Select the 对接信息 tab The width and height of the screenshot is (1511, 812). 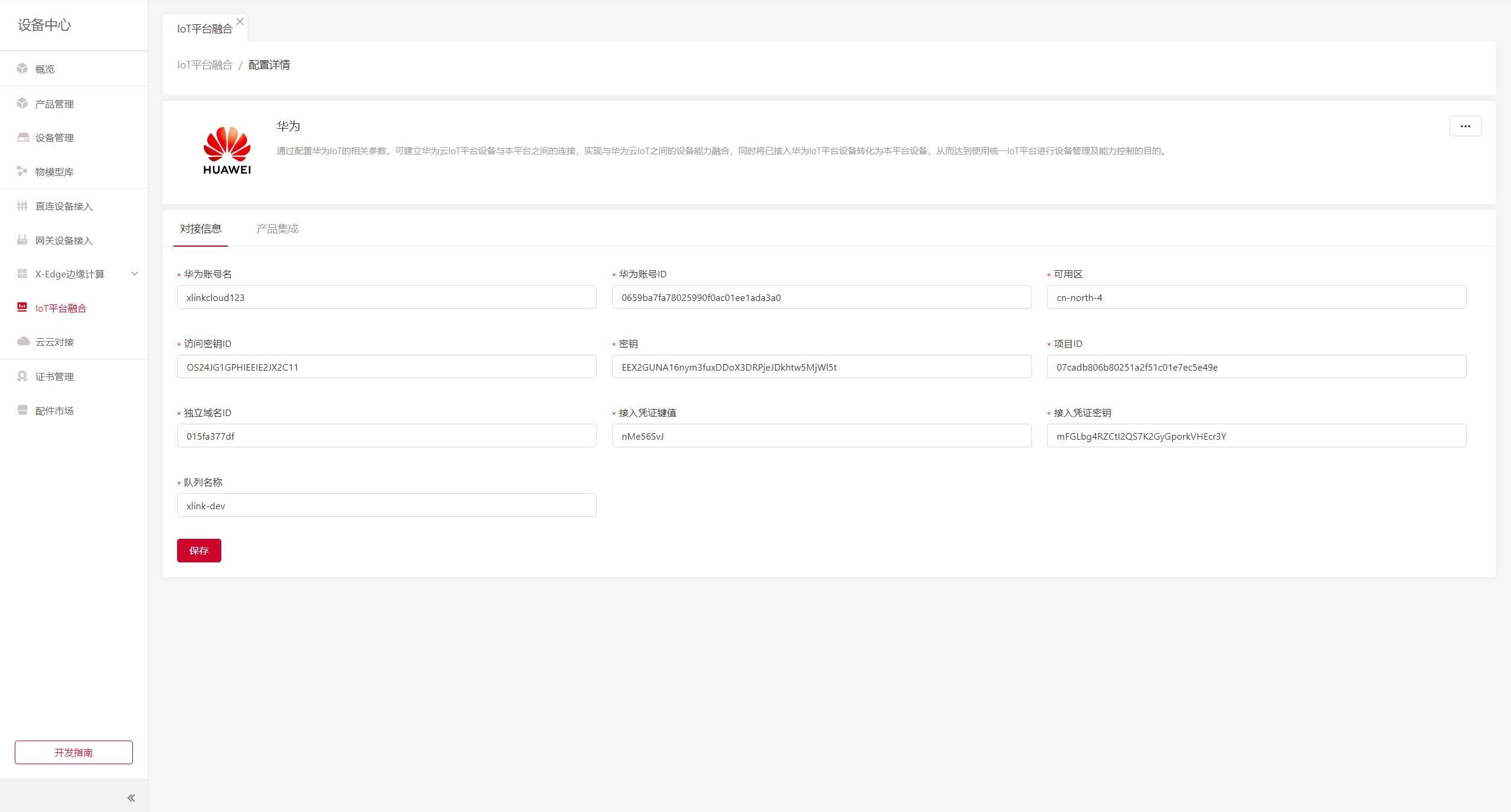(x=201, y=229)
